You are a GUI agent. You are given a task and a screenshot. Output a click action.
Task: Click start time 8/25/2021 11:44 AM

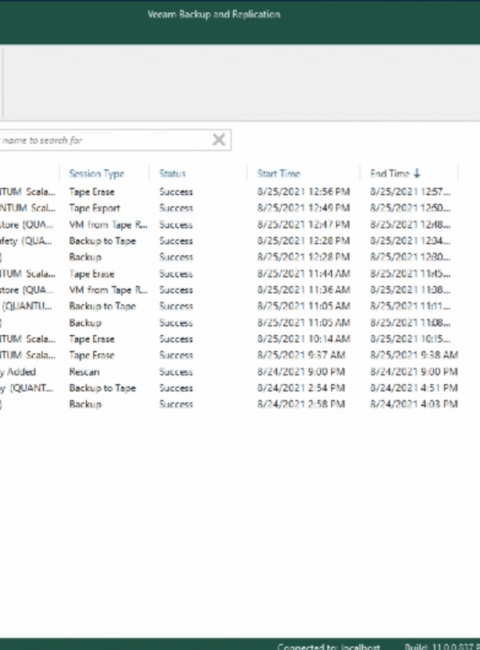pyautogui.click(x=303, y=274)
